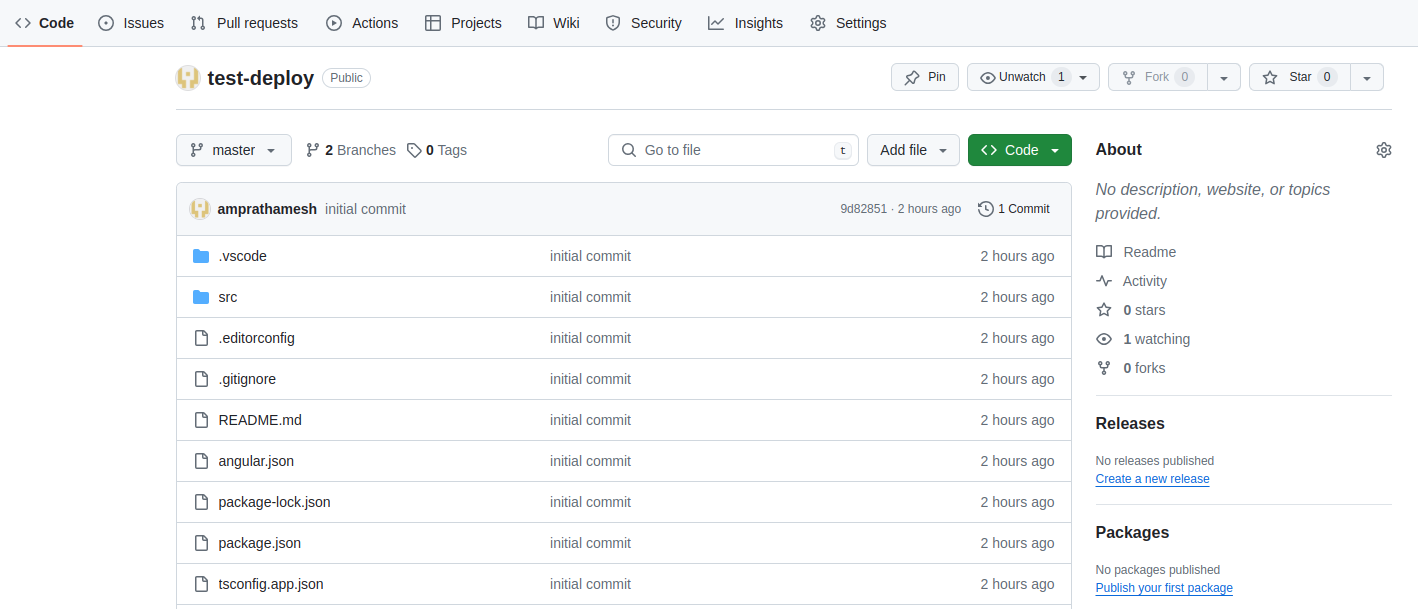Open the repository Settings gear for About

(x=1384, y=149)
